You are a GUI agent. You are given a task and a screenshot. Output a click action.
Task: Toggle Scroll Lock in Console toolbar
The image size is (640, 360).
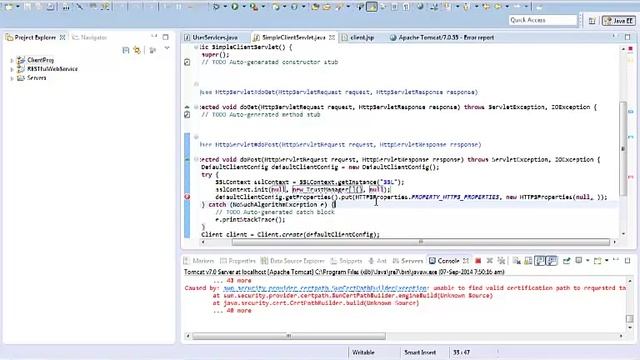click(528, 261)
